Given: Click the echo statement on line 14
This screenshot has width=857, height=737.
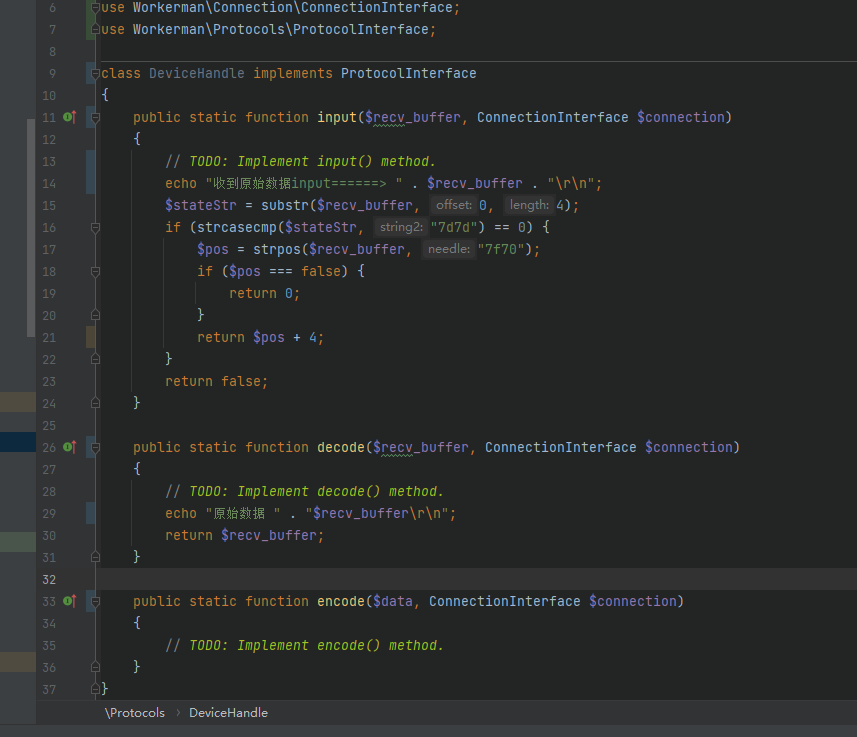Looking at the screenshot, I should (383, 183).
